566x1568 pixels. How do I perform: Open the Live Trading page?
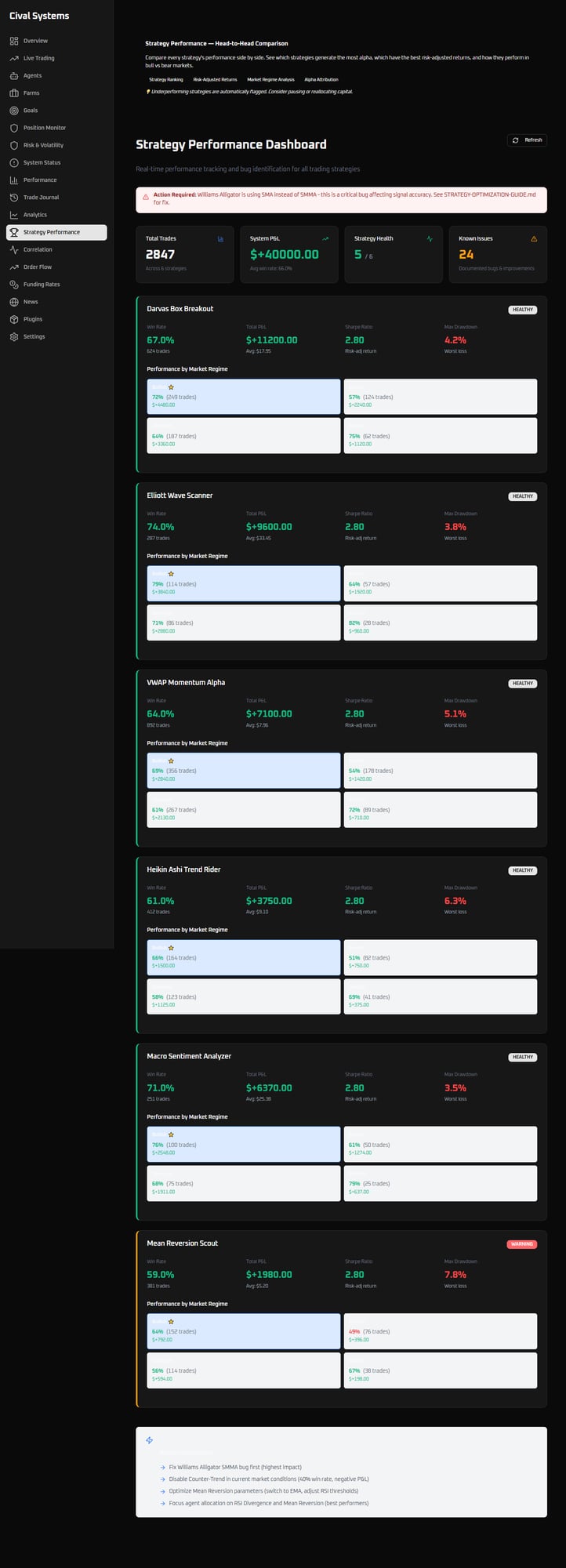pos(38,58)
